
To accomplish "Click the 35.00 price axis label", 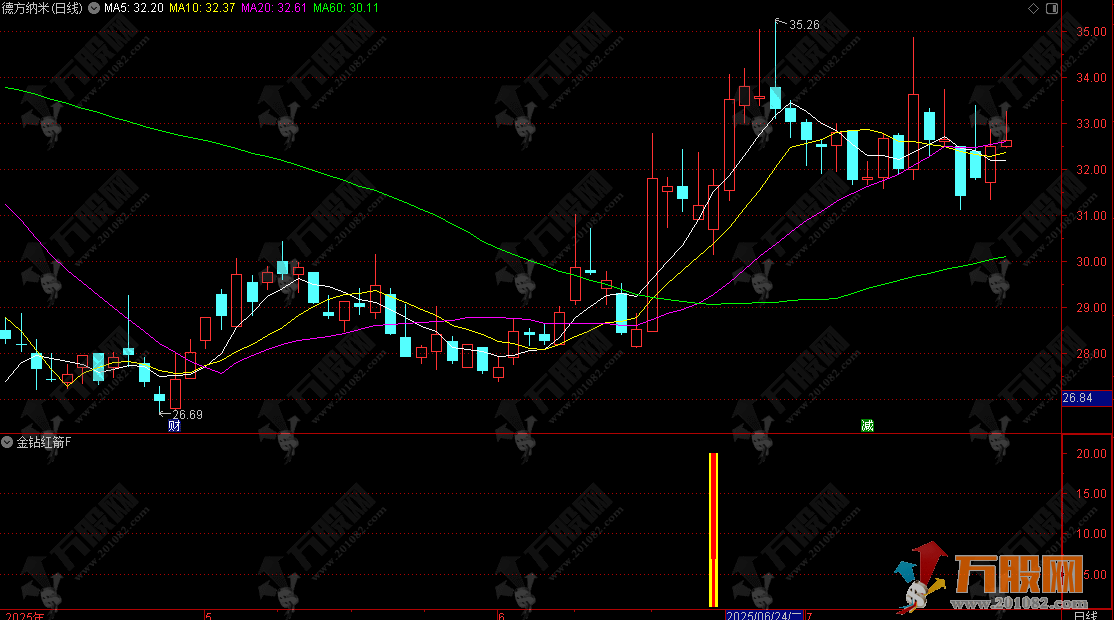I will [1091, 32].
